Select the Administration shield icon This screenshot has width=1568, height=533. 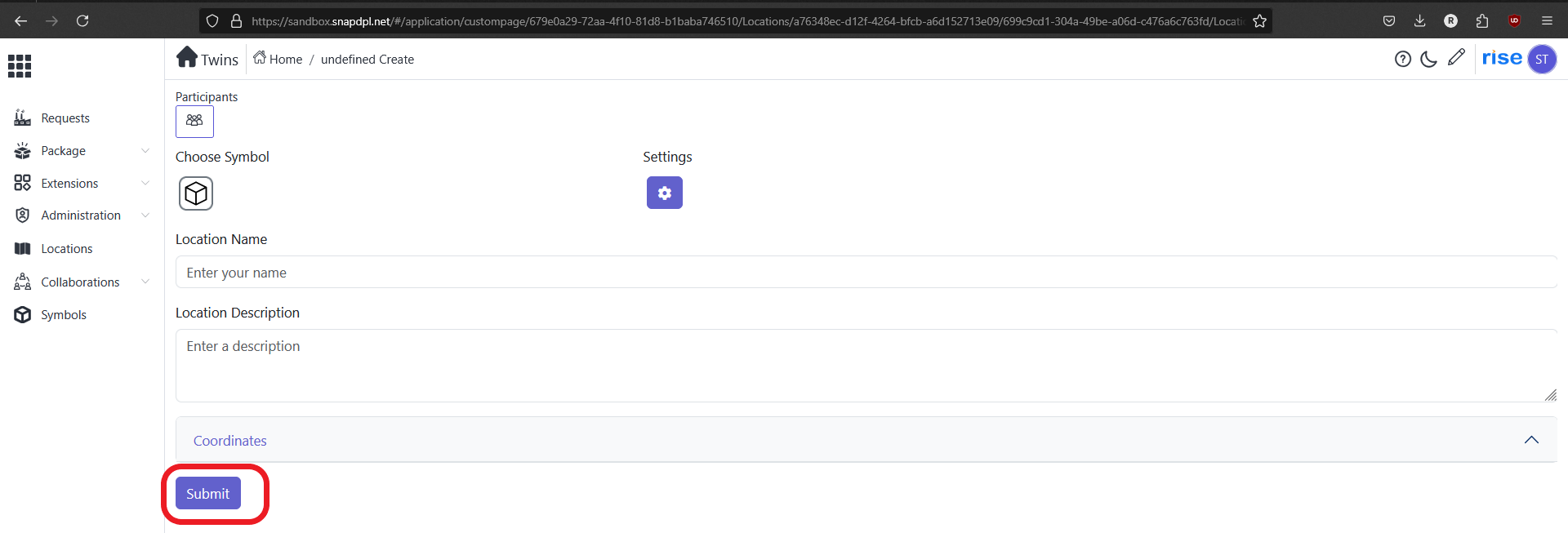pyautogui.click(x=22, y=215)
